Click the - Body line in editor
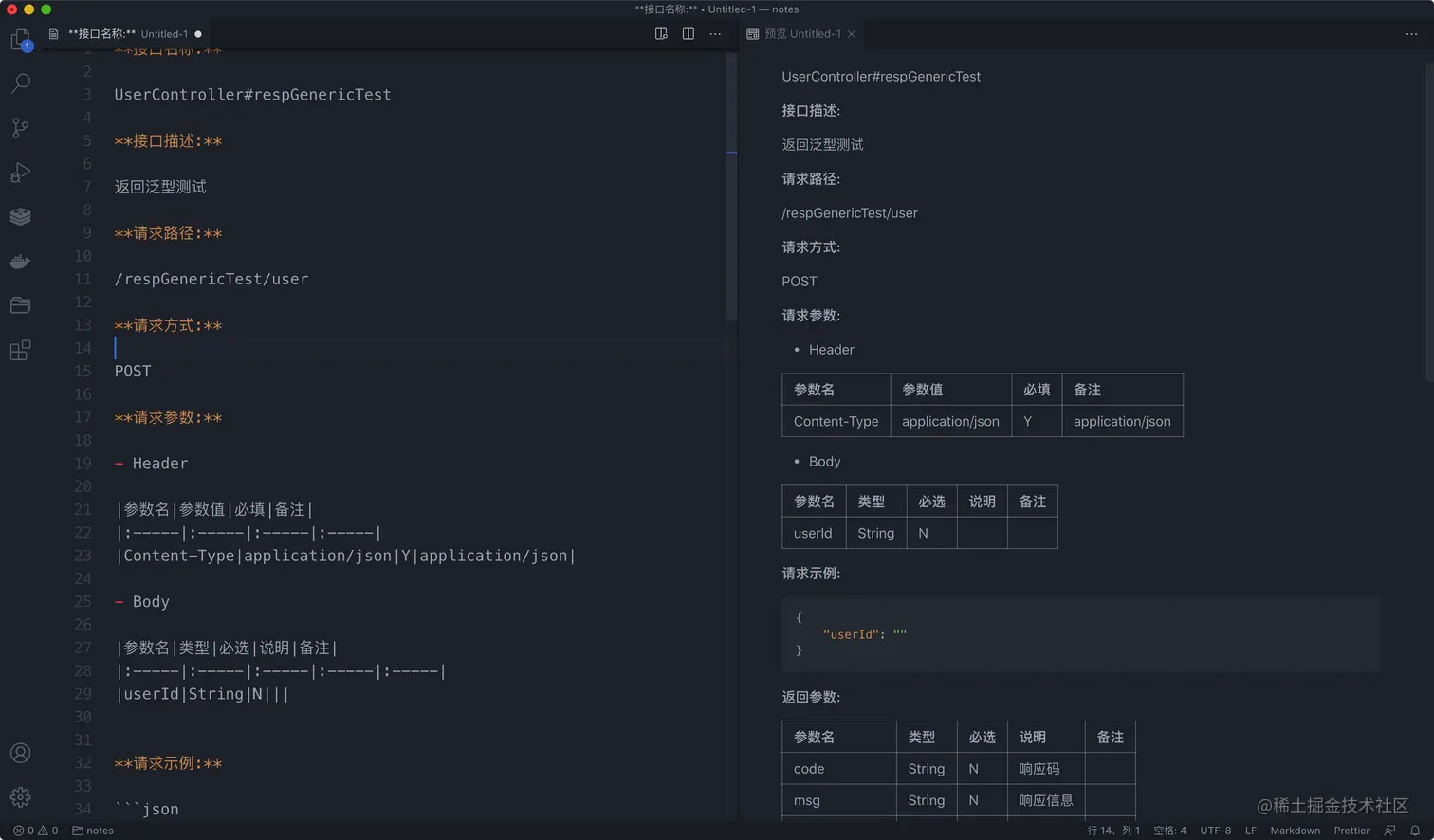The height and width of the screenshot is (840, 1434). pos(141,602)
